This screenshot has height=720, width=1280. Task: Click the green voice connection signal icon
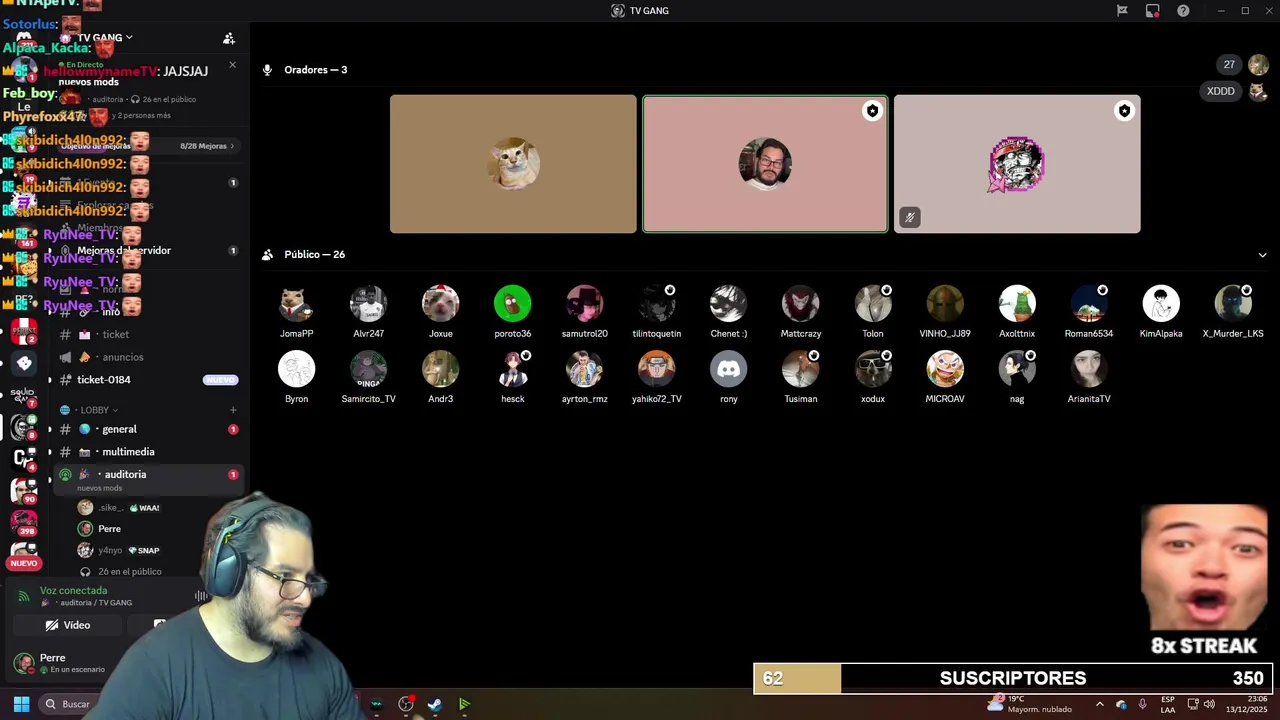(x=24, y=596)
